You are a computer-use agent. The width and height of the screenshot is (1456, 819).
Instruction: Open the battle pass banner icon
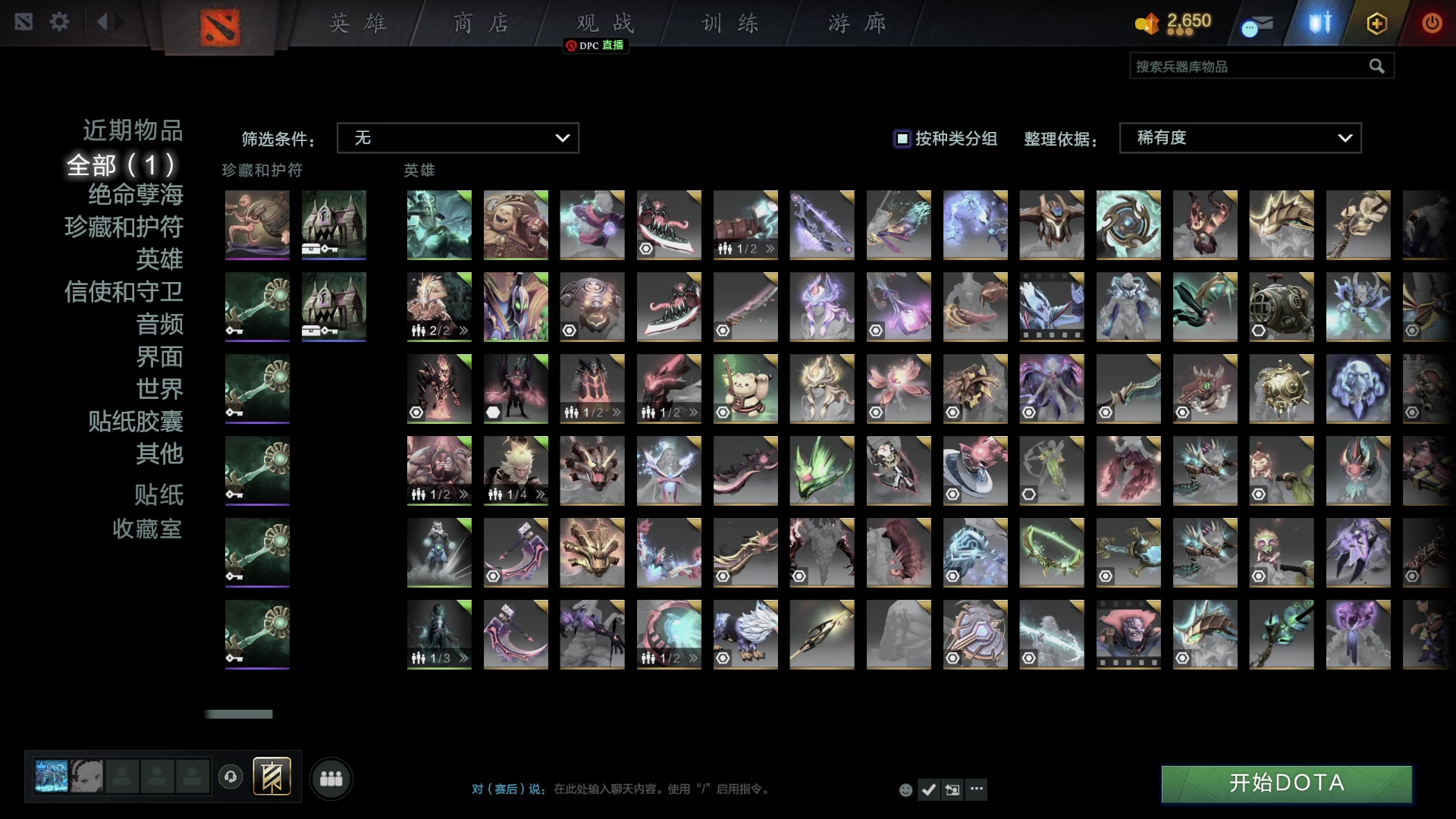click(271, 777)
